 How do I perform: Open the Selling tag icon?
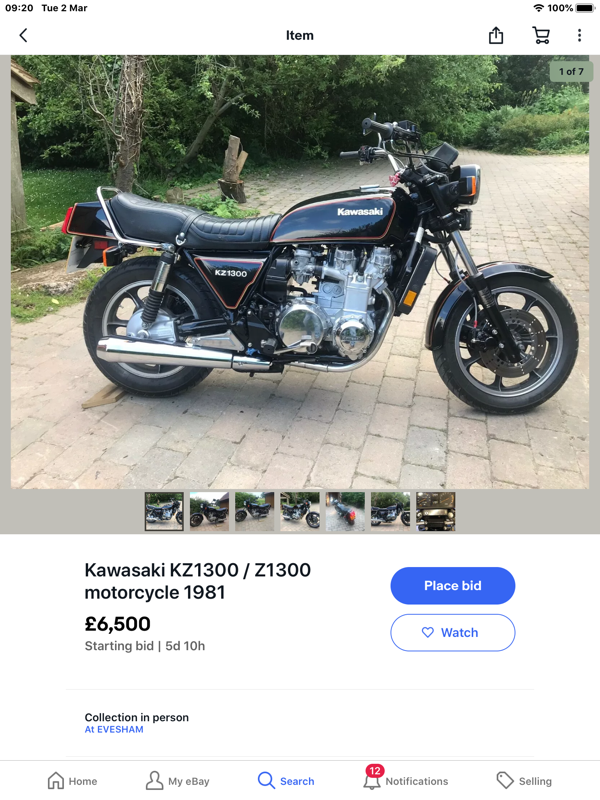(505, 780)
